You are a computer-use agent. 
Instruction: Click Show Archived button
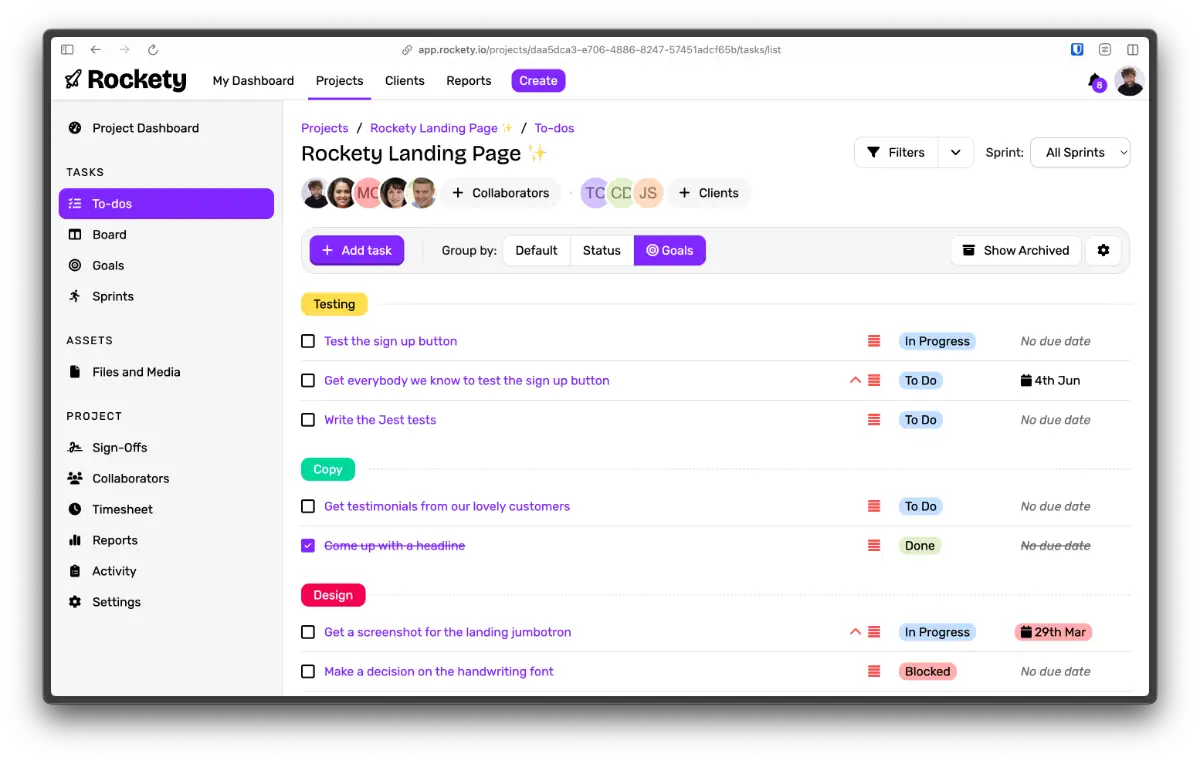[1016, 250]
